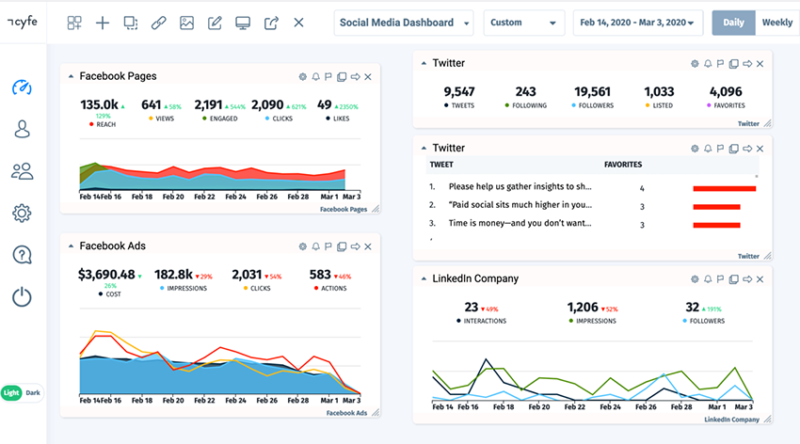Click Facebook Pages widget copy icon
This screenshot has width=800, height=444.
(341, 77)
